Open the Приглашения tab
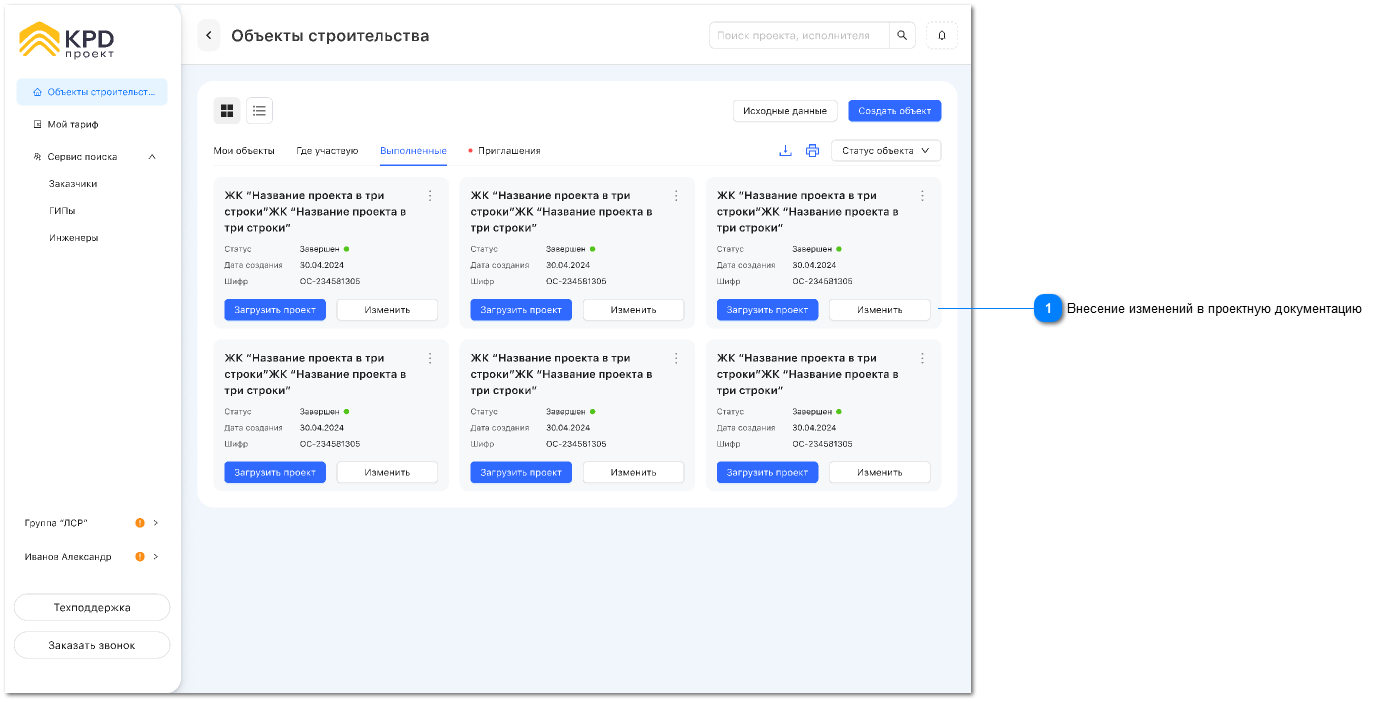The image size is (1378, 702). (508, 151)
